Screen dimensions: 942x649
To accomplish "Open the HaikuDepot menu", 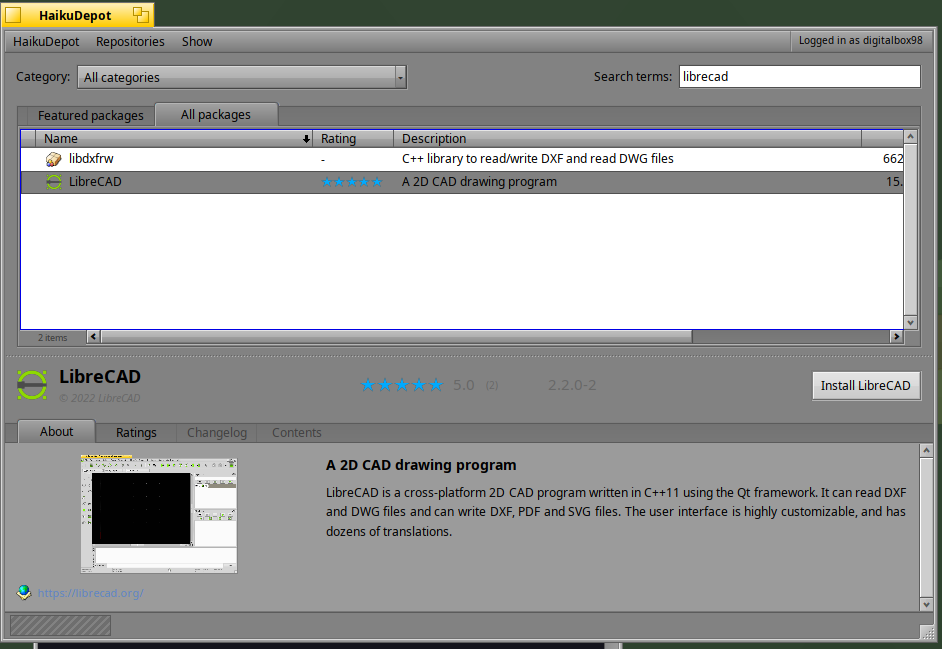I will coord(46,41).
